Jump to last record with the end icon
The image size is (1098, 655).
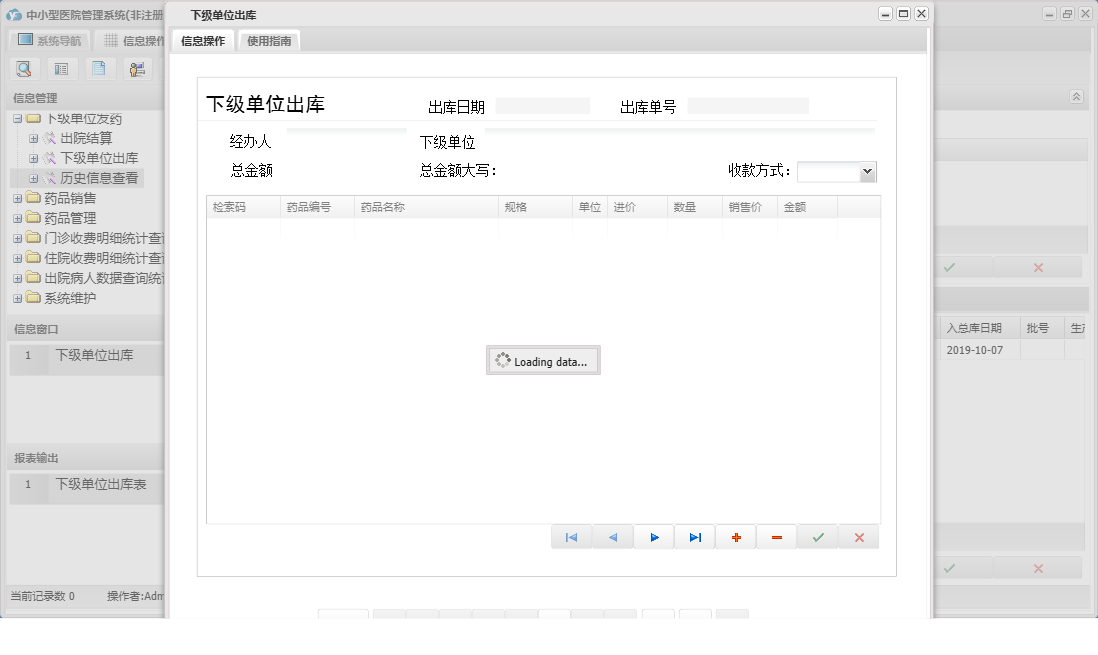[694, 537]
